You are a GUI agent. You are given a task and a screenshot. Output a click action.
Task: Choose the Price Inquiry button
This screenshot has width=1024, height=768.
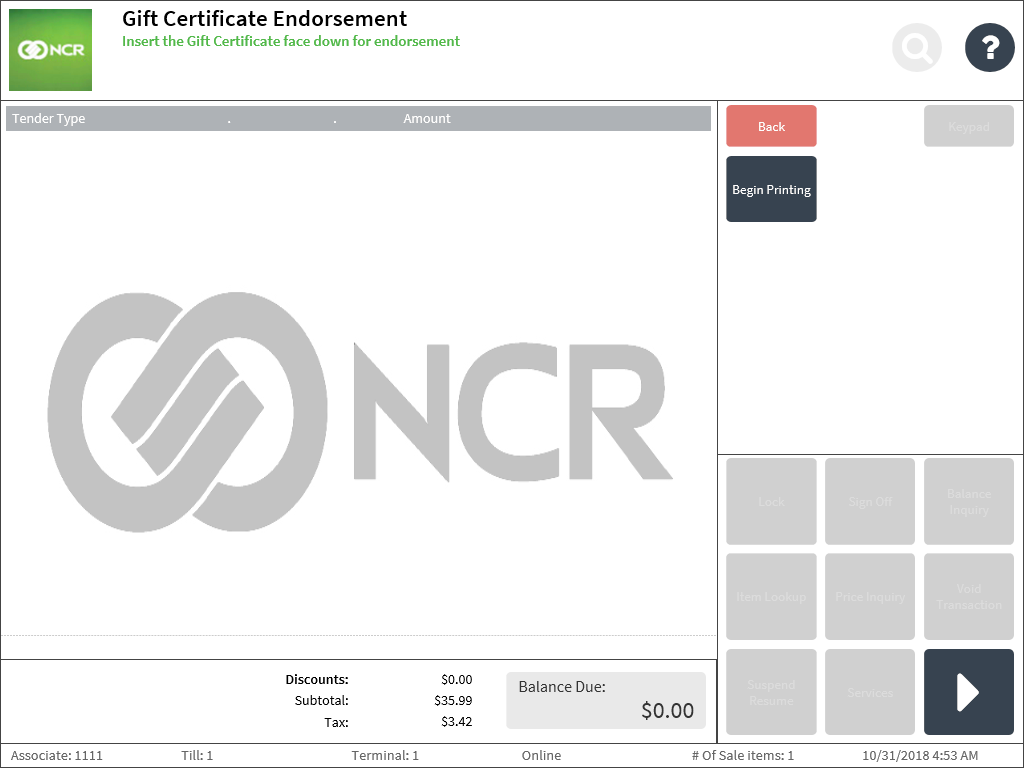[x=870, y=597]
